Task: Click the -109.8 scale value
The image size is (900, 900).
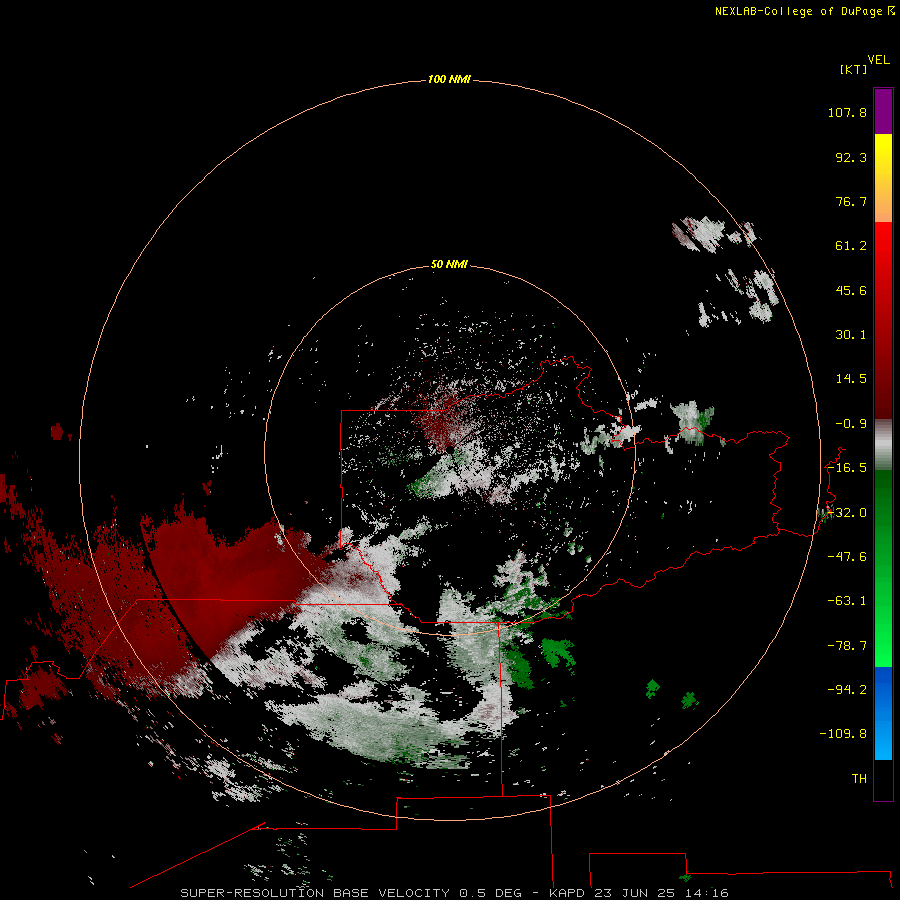Action: pos(843,734)
